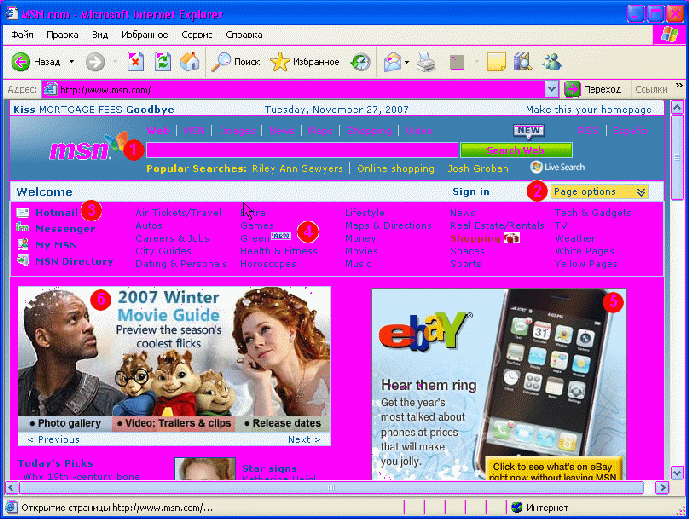Refresh the page with the Refresh icon
Screen dimensions: 689x519
[x=163, y=62]
